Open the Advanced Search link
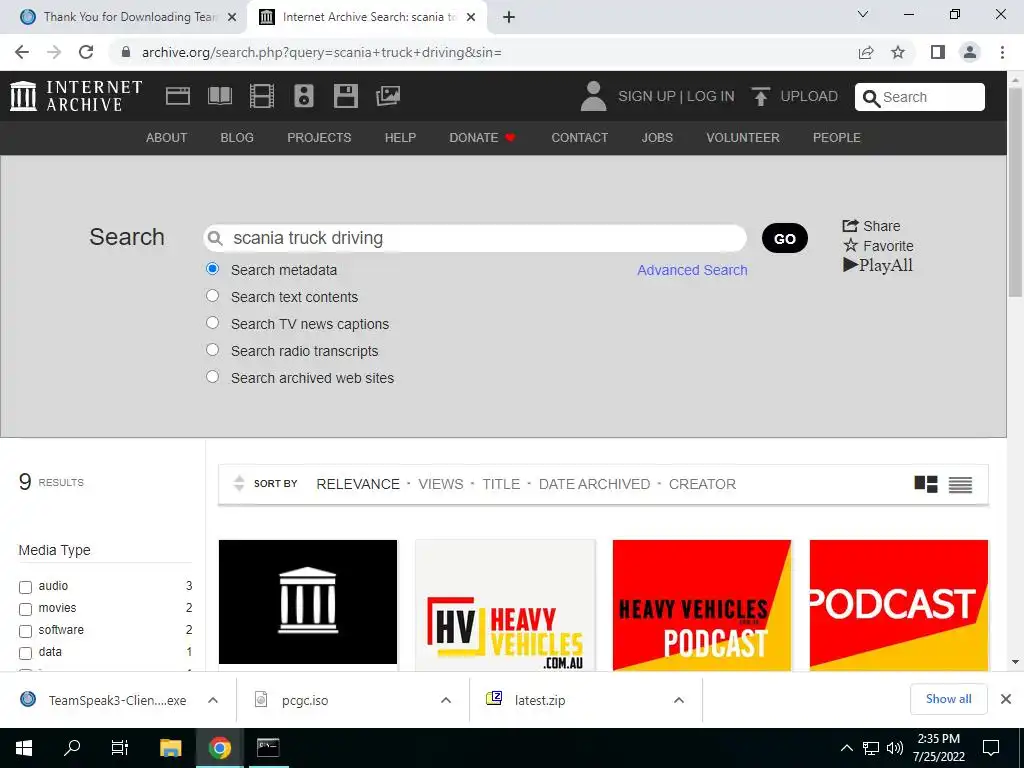This screenshot has height=768, width=1024. click(692, 270)
